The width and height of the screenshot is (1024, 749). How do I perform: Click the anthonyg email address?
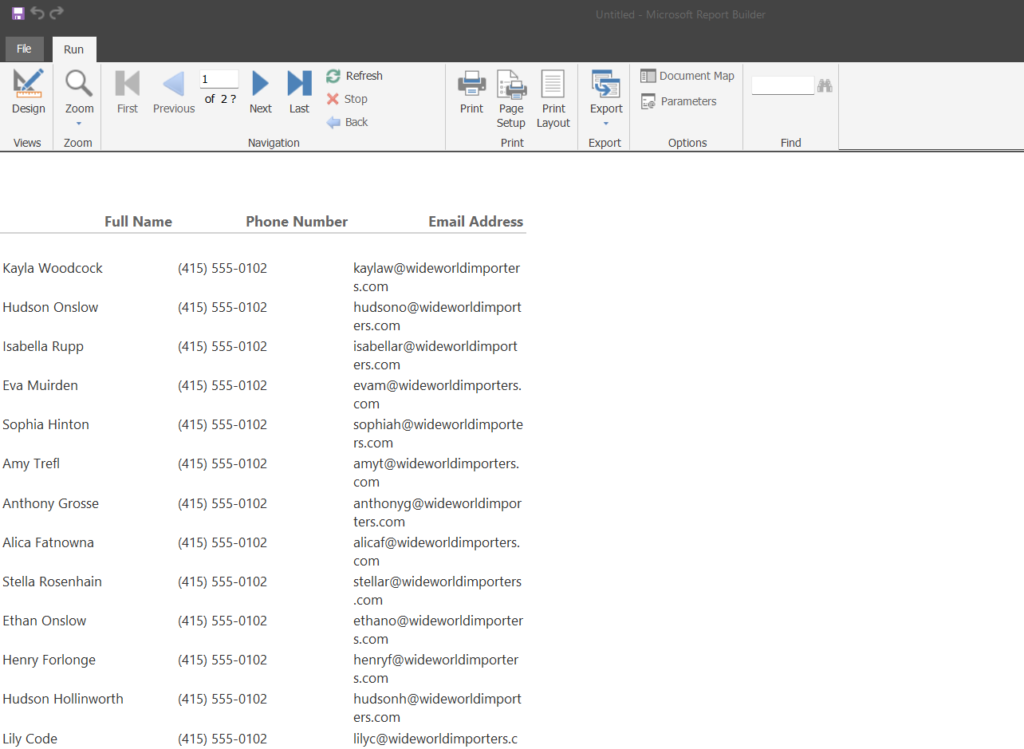[437, 513]
